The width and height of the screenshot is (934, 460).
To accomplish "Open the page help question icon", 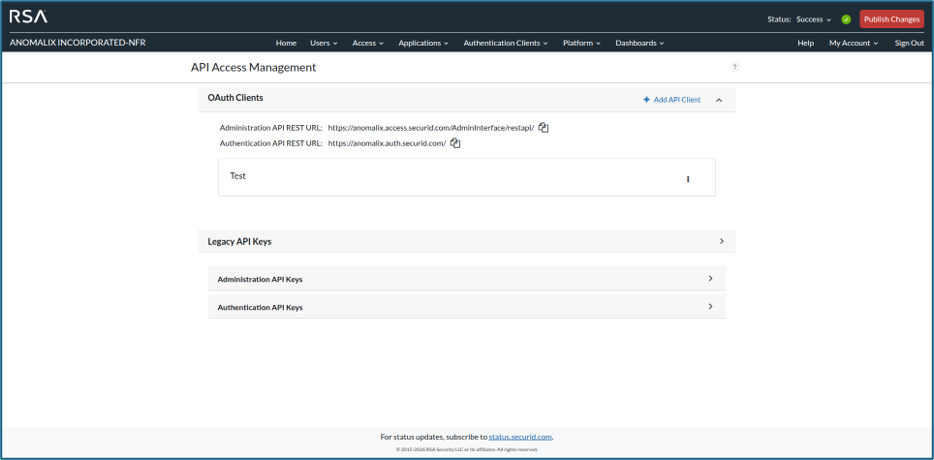I will tap(734, 67).
